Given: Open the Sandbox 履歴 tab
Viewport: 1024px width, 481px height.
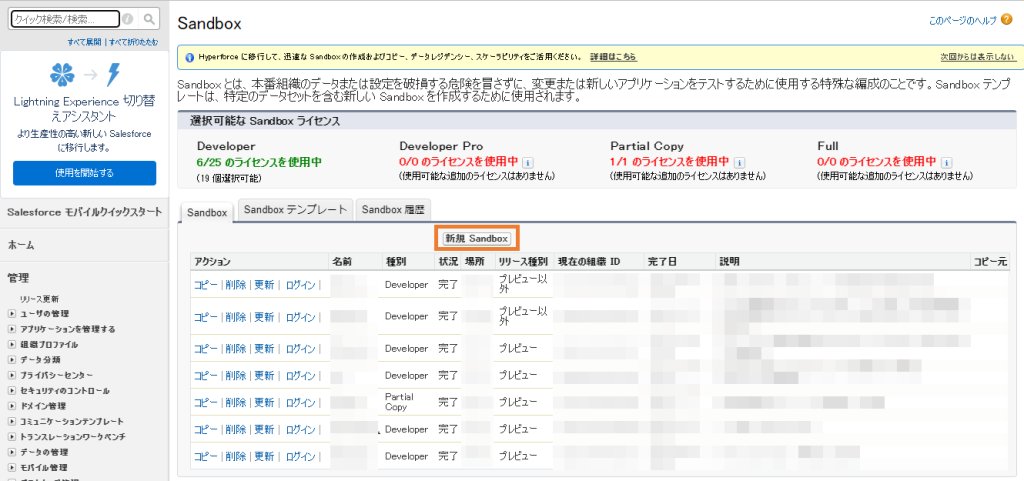Looking at the screenshot, I should click(x=393, y=209).
